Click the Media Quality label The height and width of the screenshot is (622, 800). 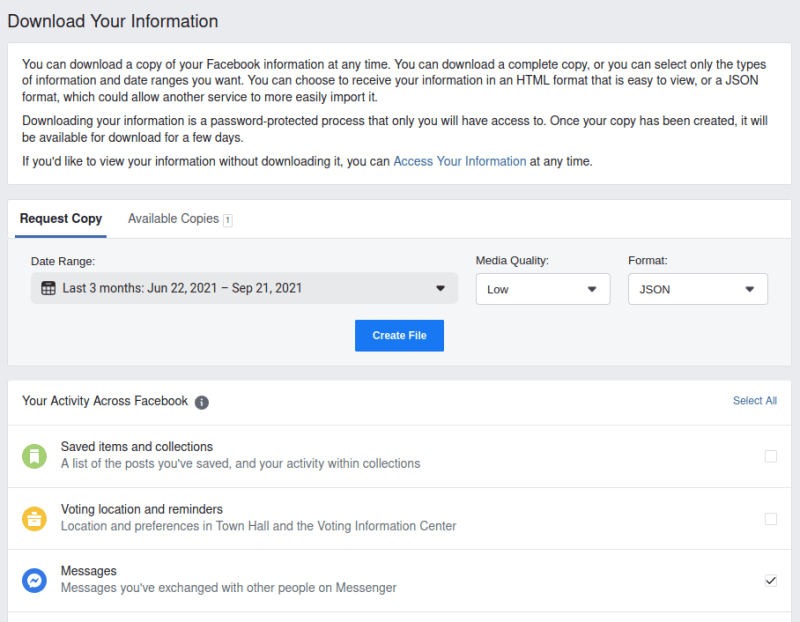[x=512, y=261]
